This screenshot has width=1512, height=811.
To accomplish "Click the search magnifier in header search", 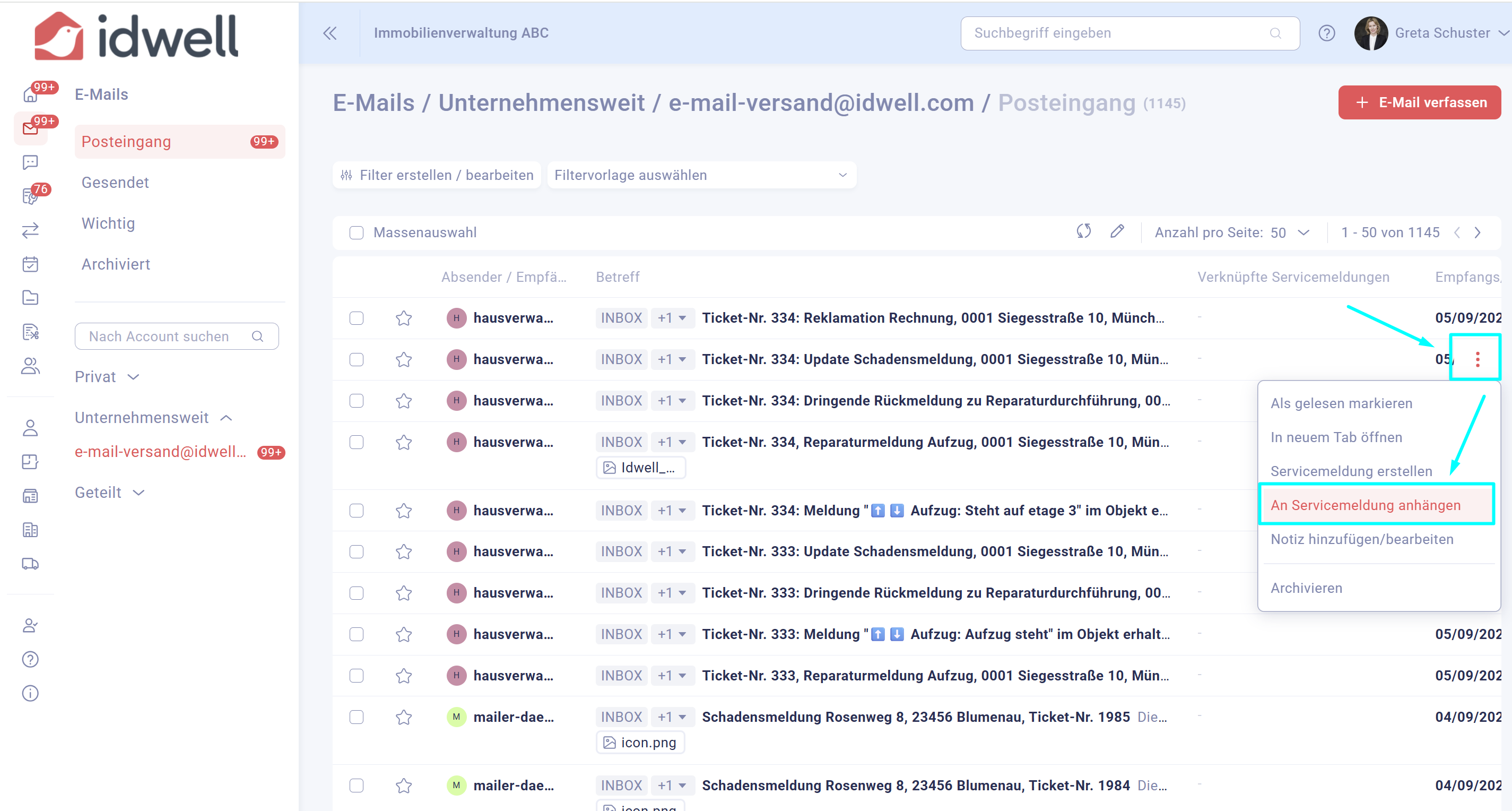I will (x=1275, y=33).
